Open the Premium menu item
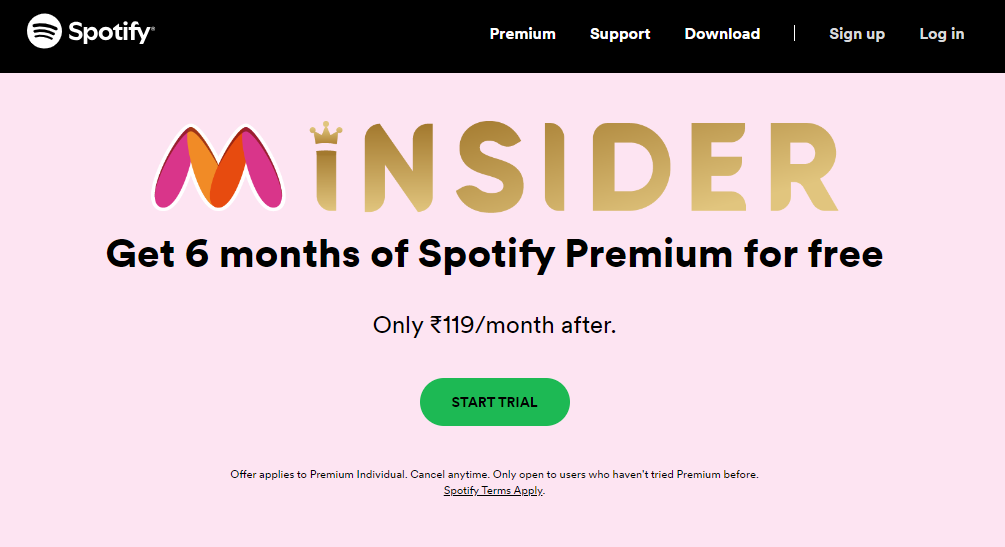1005x547 pixels. [x=522, y=34]
